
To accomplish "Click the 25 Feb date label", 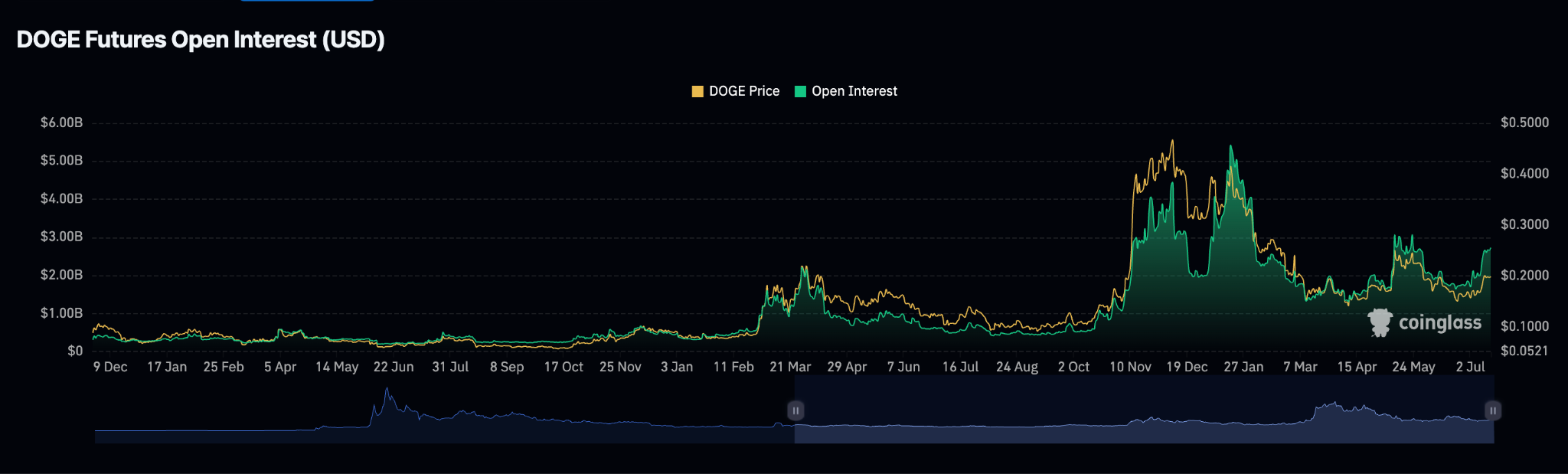I will 224,367.
